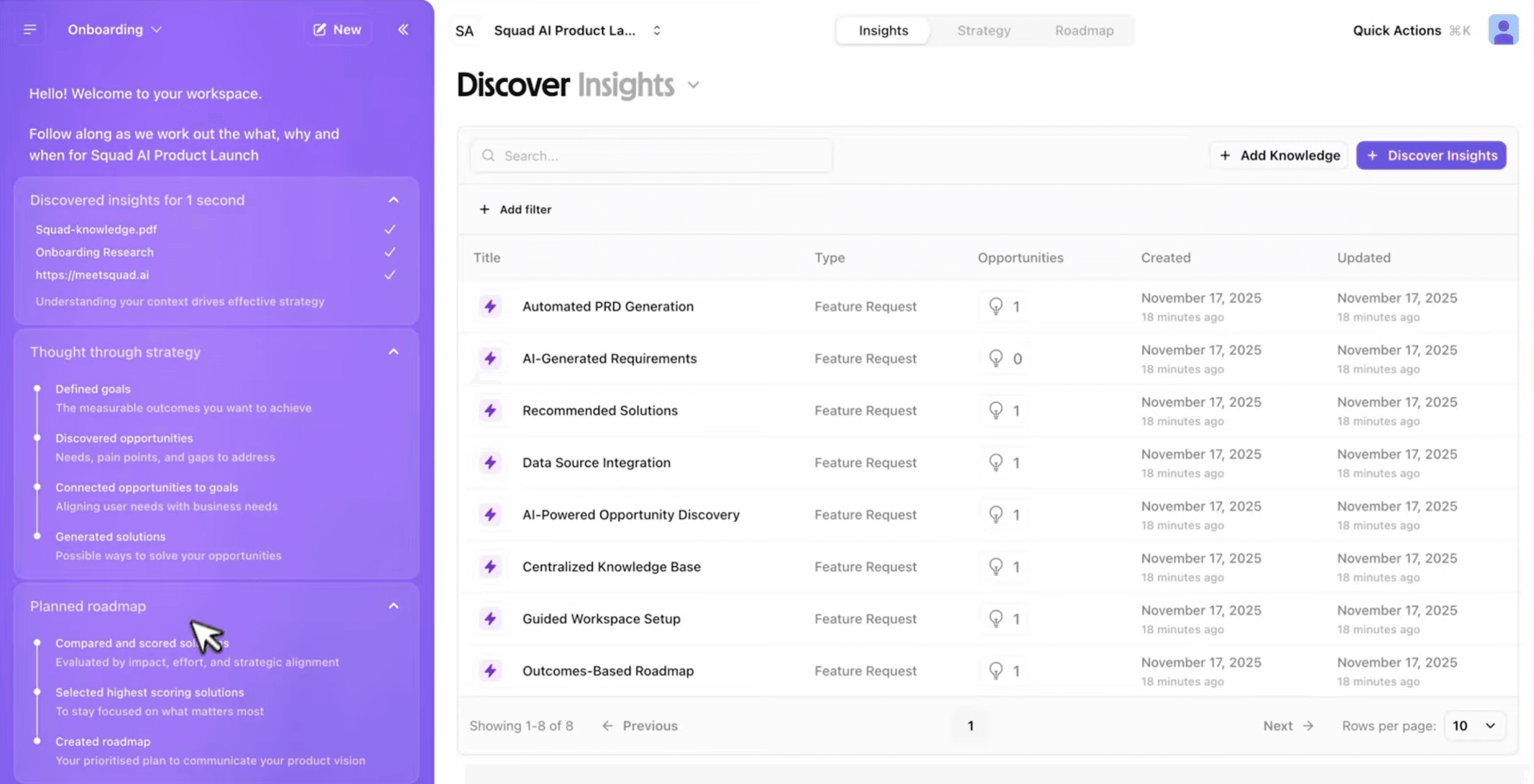Collapse the Thought through strategy section
Image resolution: width=1534 pixels, height=784 pixels.
tap(393, 352)
